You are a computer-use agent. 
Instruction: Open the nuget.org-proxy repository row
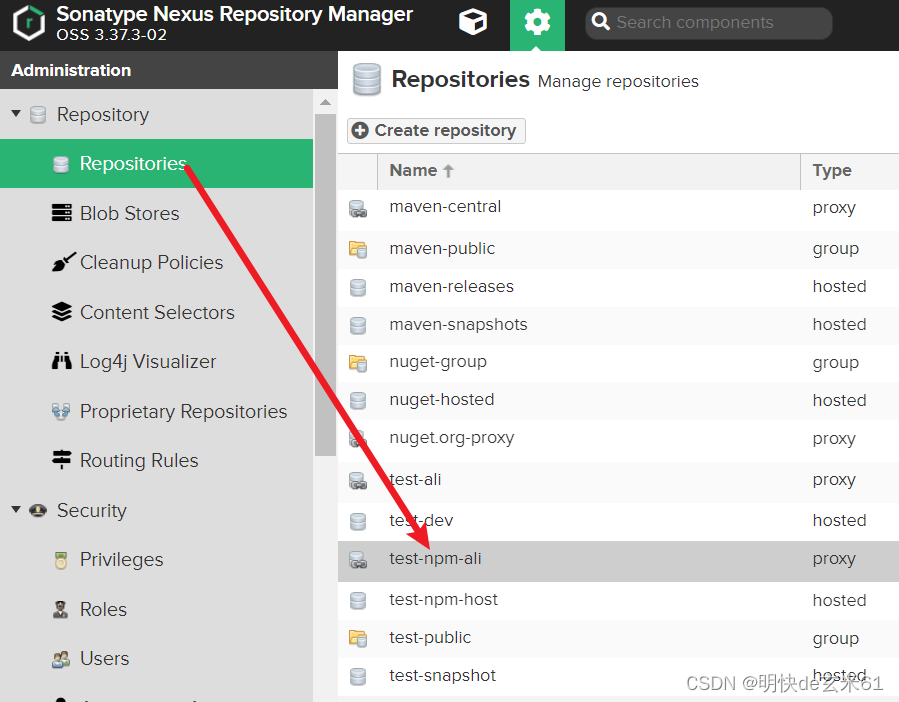pyautogui.click(x=619, y=439)
